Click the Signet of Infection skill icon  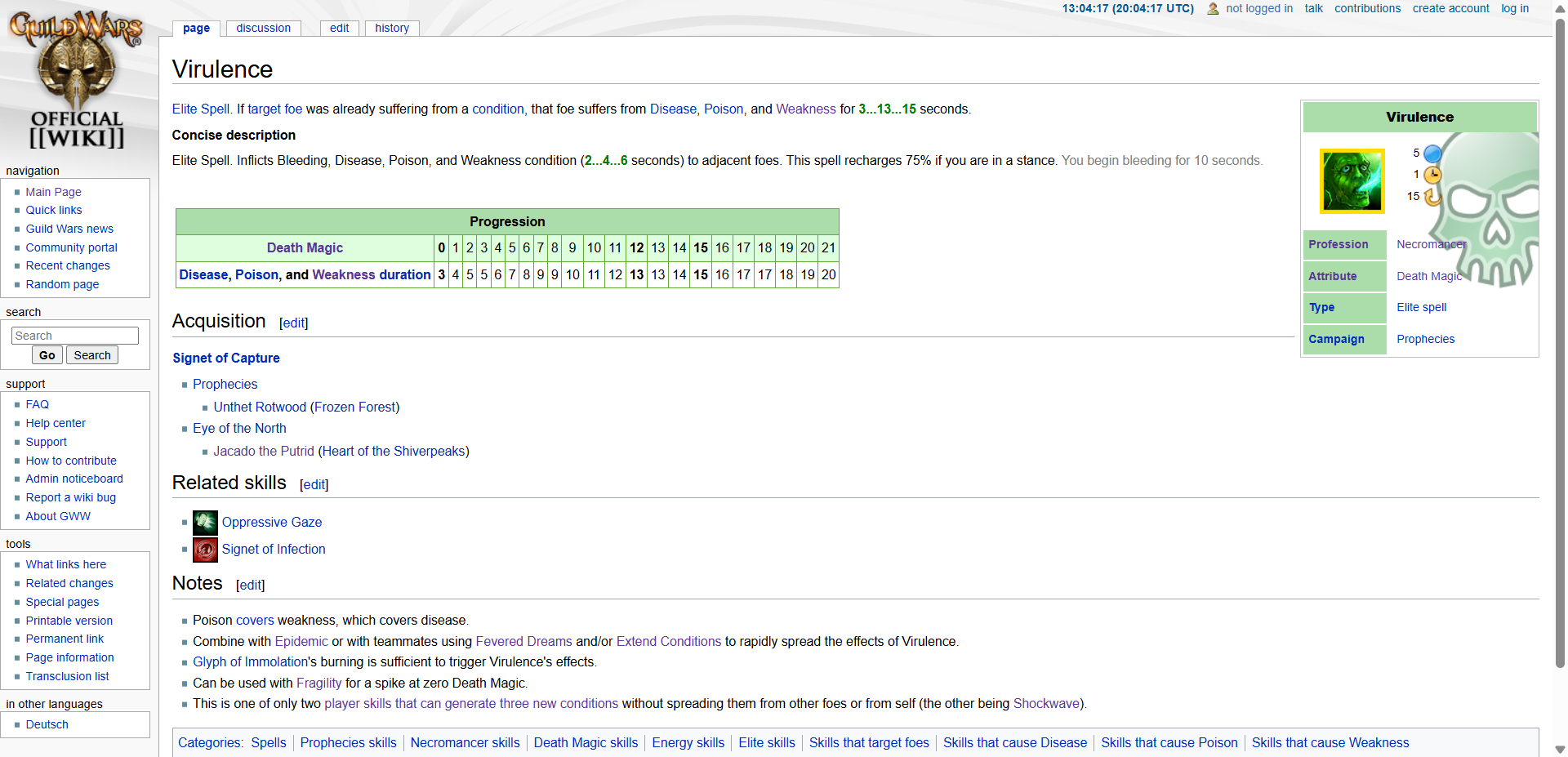205,550
